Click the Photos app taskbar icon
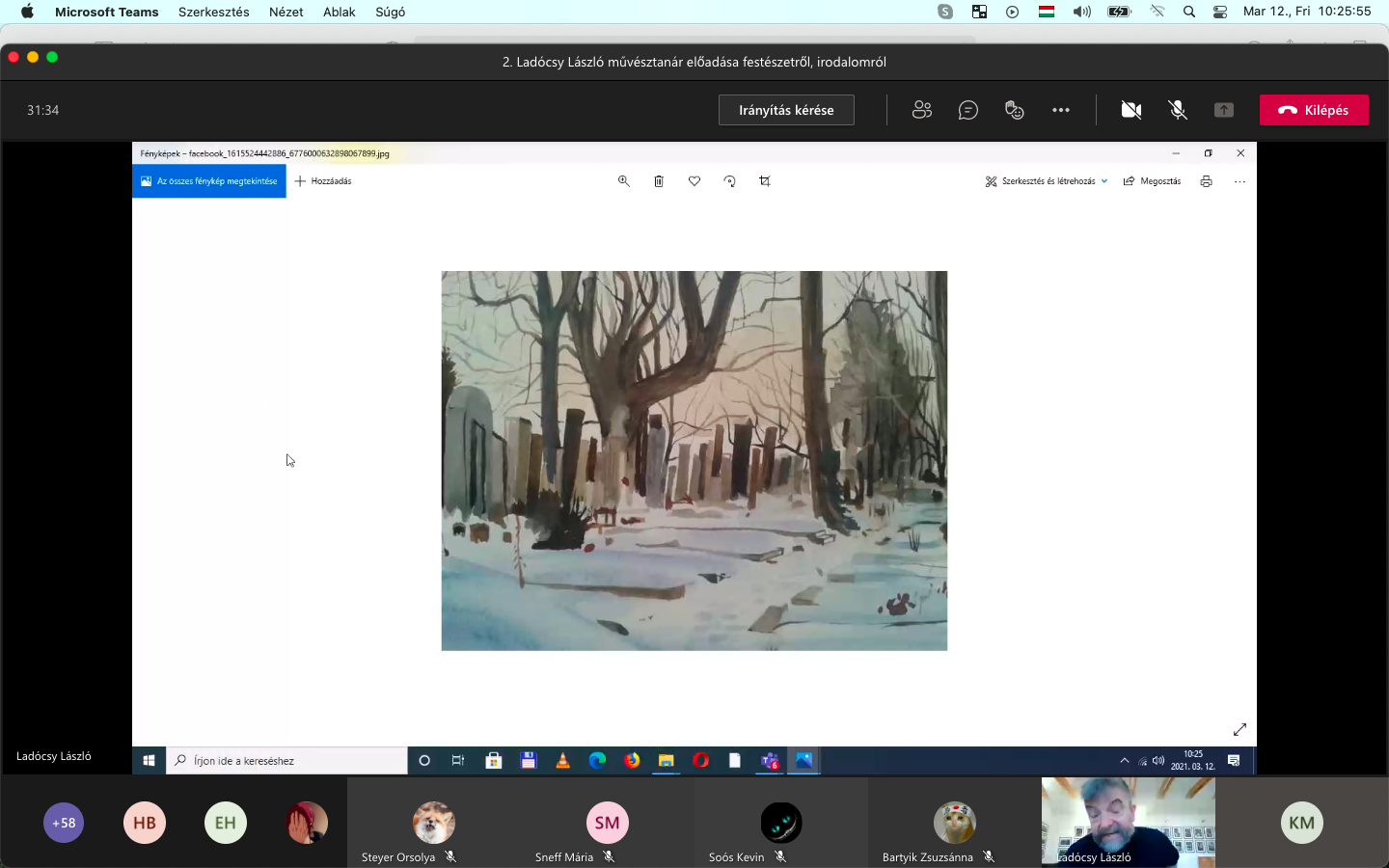Image resolution: width=1389 pixels, height=868 pixels. pos(803,761)
